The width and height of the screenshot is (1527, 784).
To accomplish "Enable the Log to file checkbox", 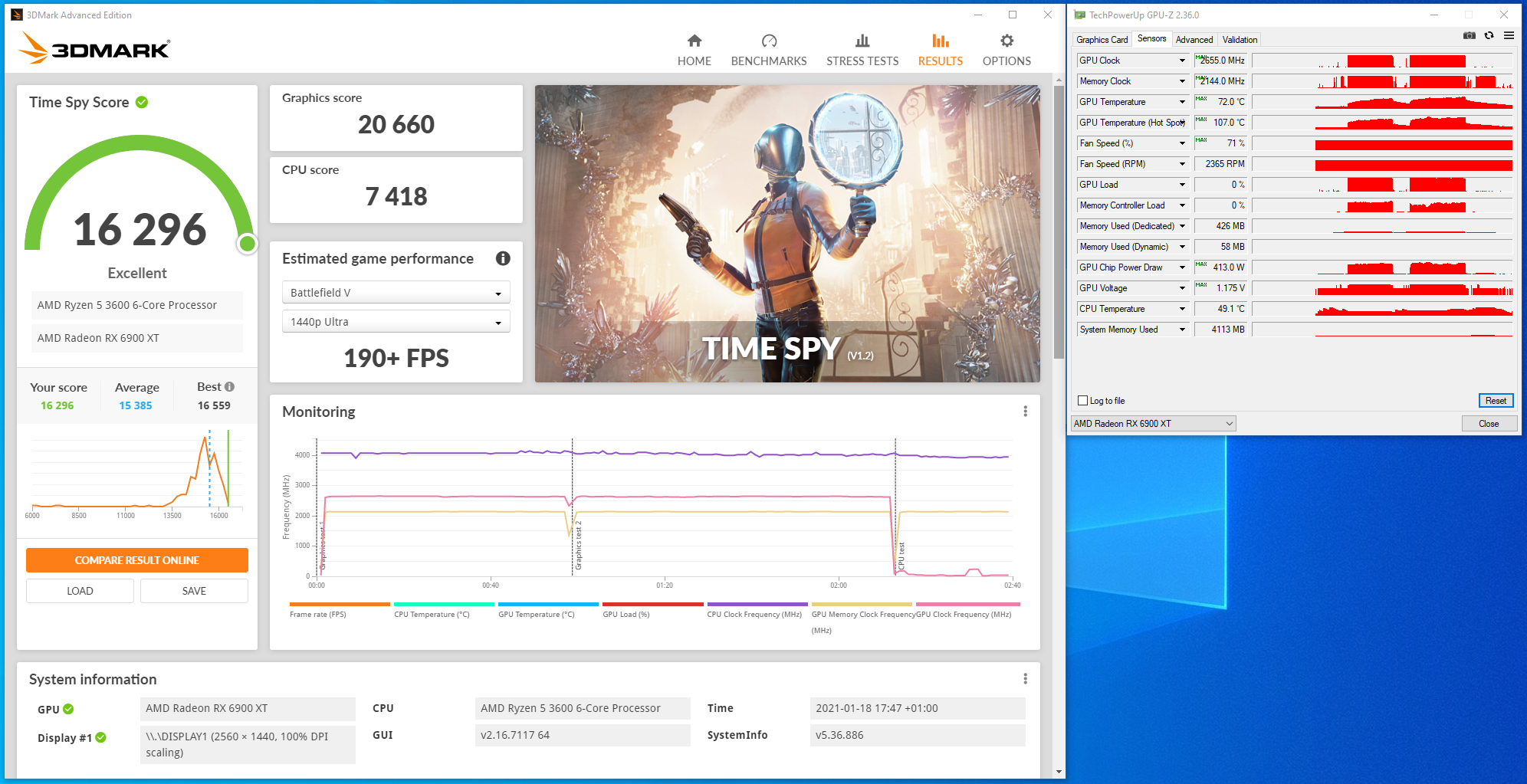I will 1083,401.
